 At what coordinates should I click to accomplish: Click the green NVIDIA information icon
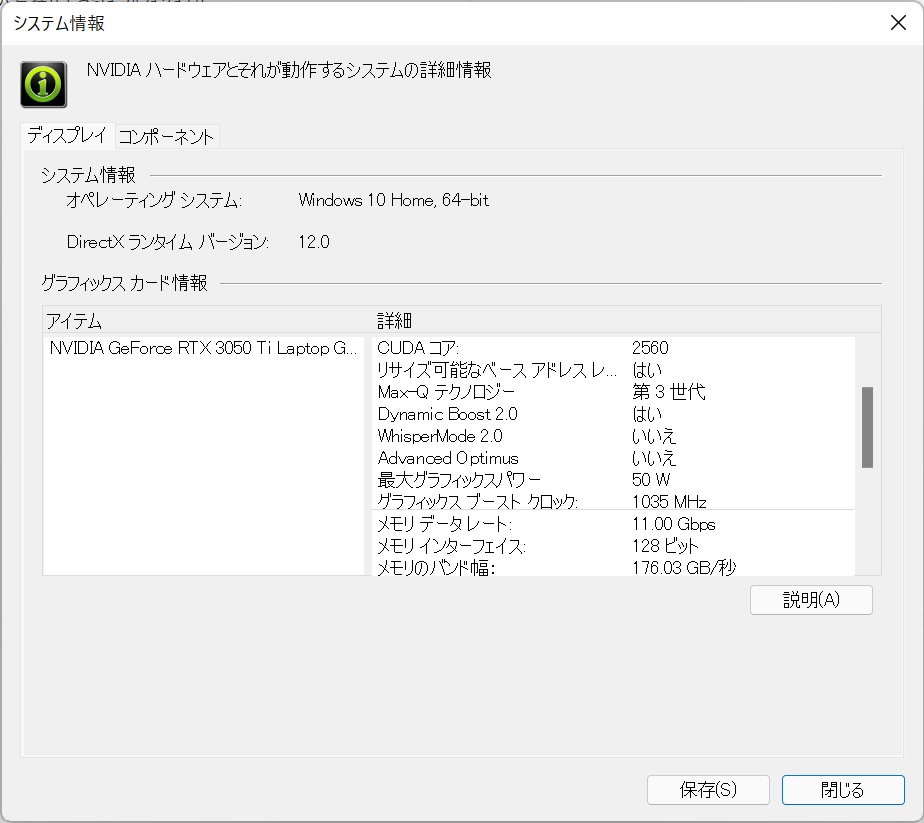point(44,85)
